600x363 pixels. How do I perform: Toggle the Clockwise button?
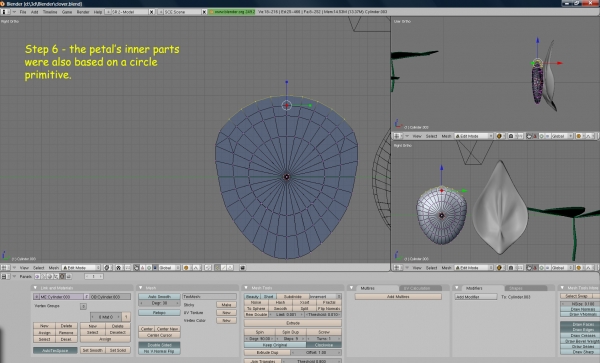(324, 345)
